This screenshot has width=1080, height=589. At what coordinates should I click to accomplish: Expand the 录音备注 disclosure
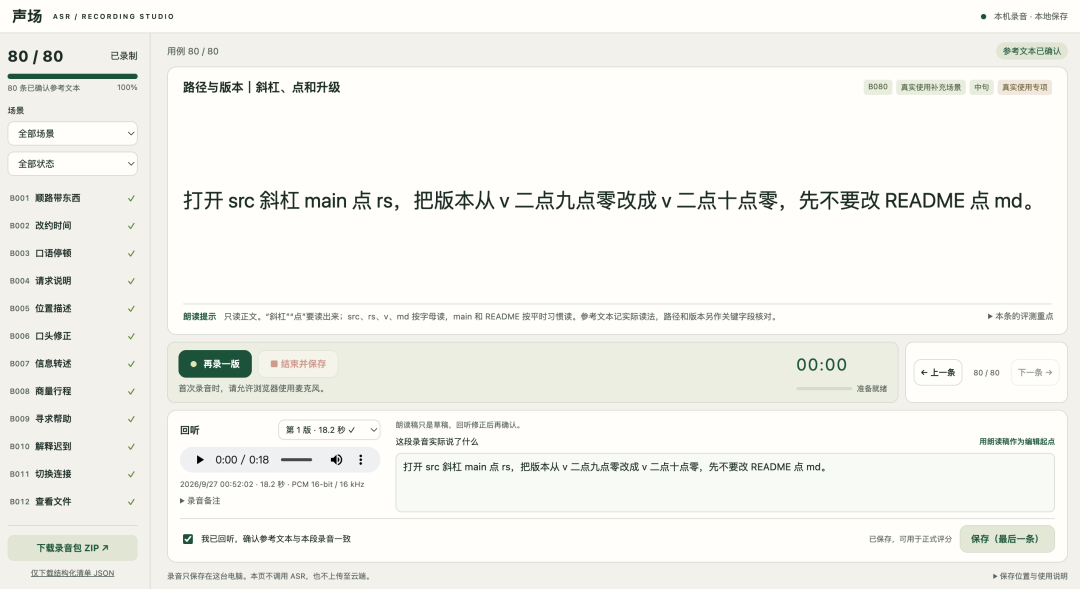pyautogui.click(x=200, y=501)
